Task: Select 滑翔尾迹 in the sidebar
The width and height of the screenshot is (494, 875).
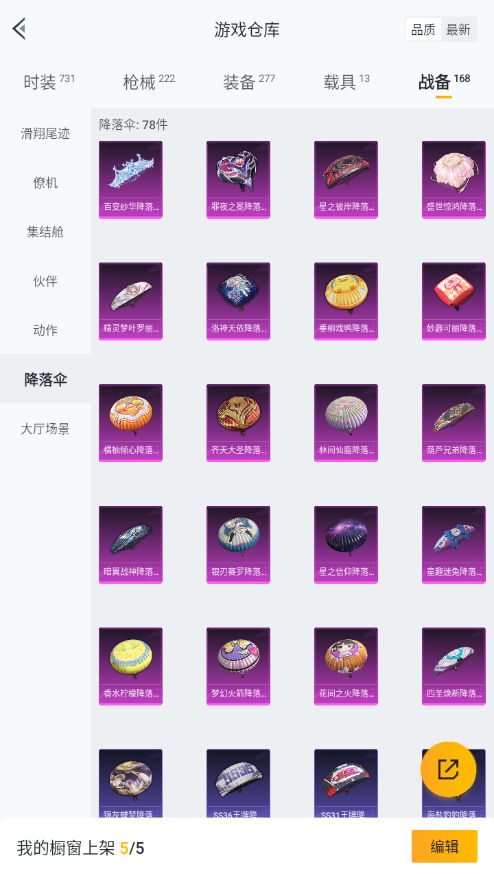Action: [45, 133]
